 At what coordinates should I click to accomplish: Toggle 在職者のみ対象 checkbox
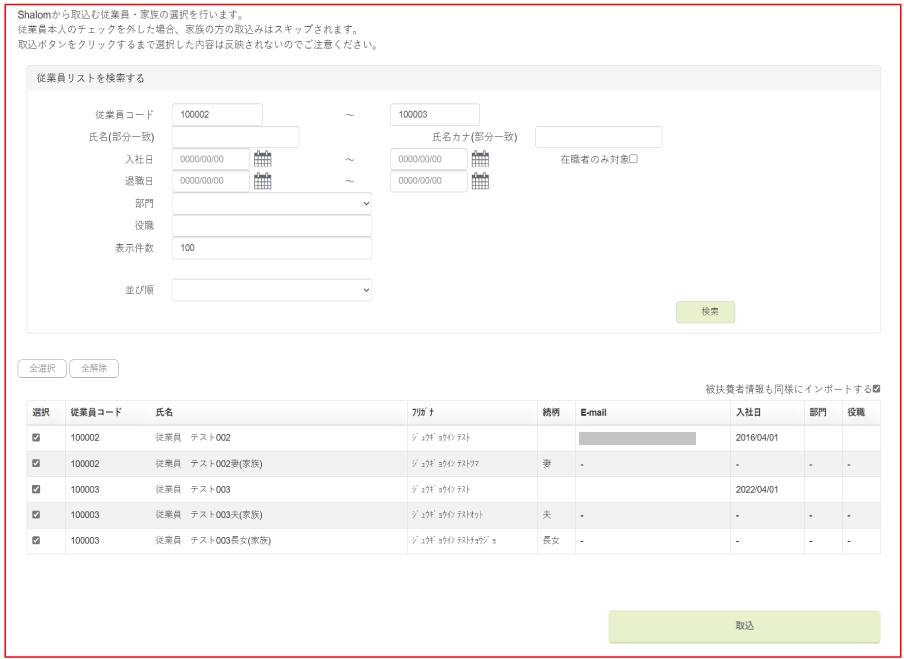pyautogui.click(x=633, y=159)
